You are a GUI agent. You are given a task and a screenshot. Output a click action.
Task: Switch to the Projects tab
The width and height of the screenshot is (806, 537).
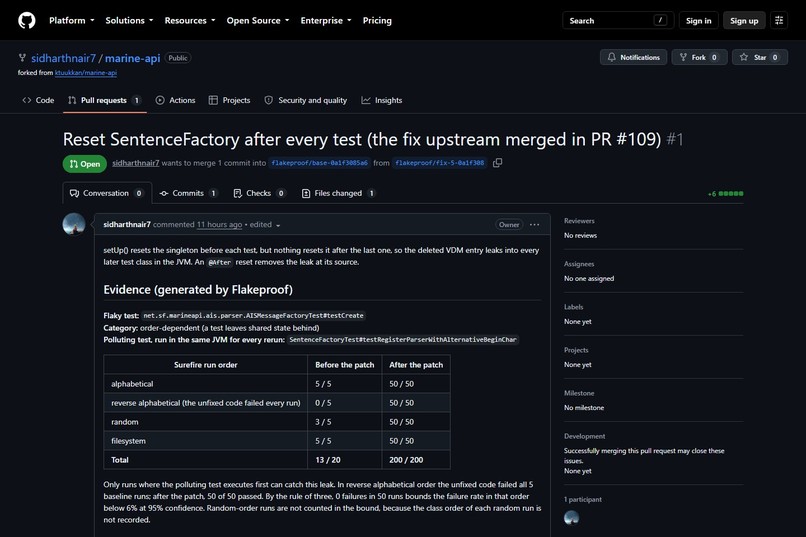point(229,100)
